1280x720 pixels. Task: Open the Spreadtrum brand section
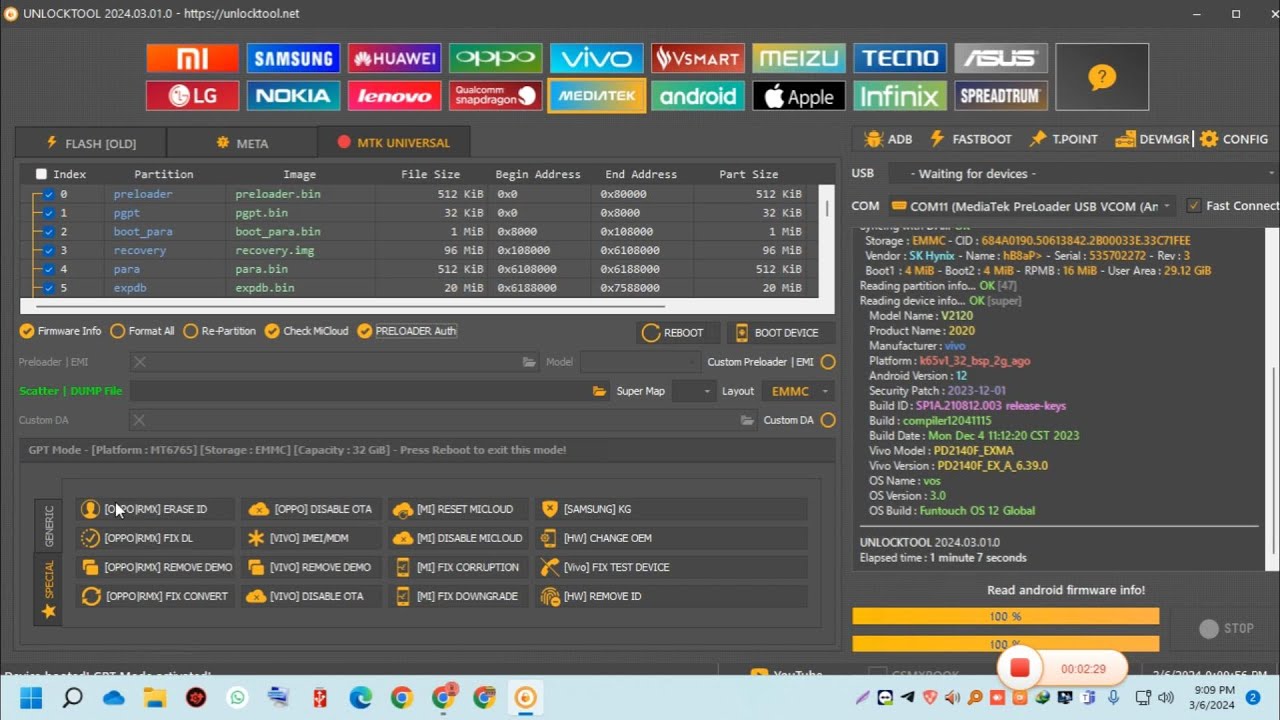(x=1000, y=96)
